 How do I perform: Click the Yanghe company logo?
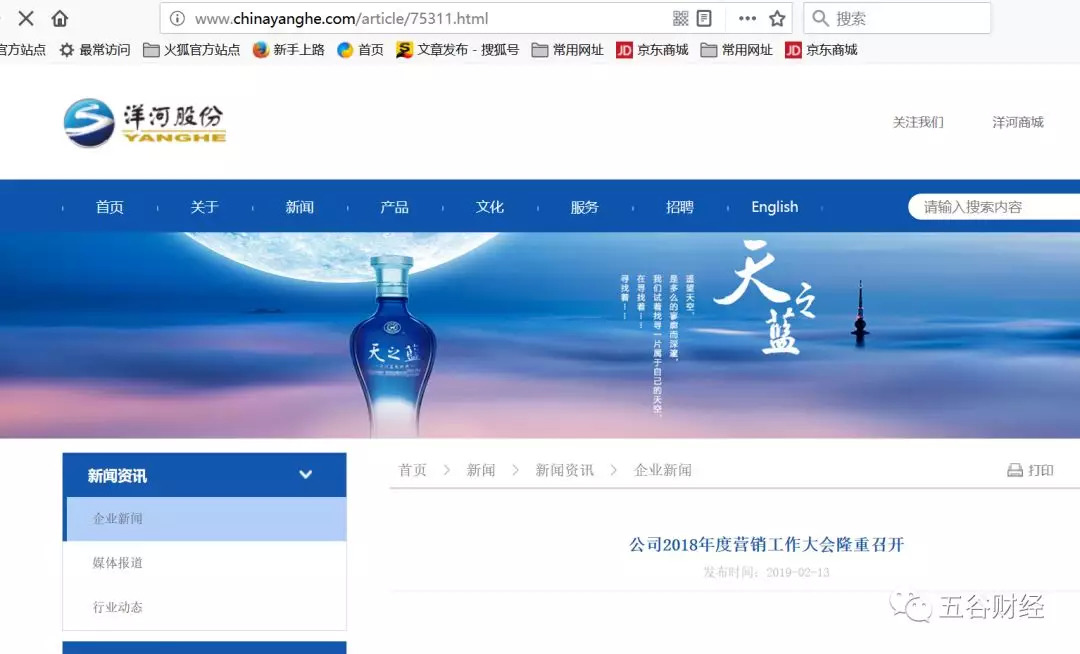coord(145,123)
